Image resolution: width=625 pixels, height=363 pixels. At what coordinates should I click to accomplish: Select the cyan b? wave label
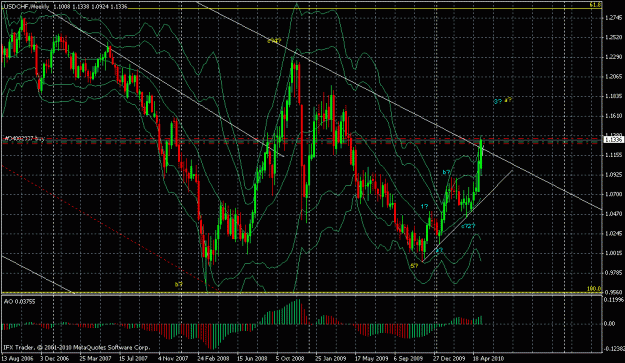click(x=446, y=173)
